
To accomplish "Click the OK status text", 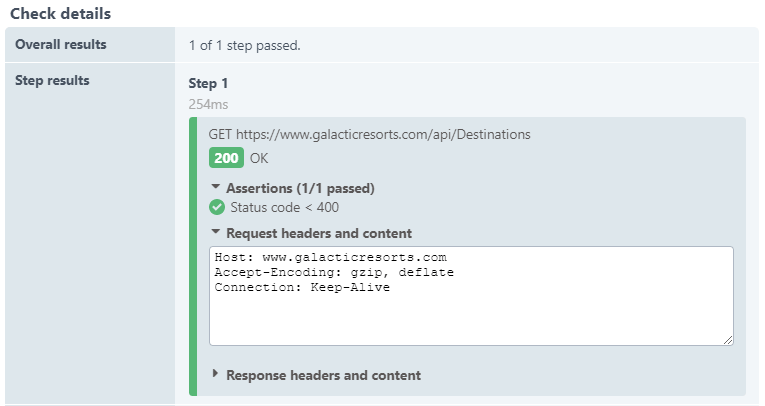I will (259, 158).
